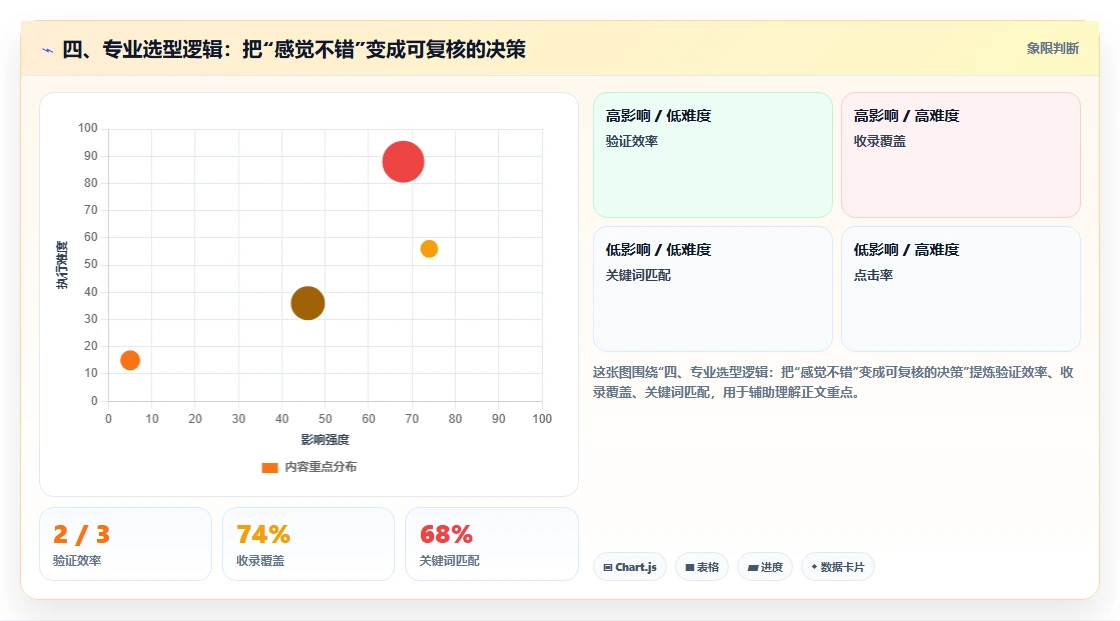Open the 低影响 / 高难度 quadrant card
Viewport: 1120px width, 621px height.
(961, 289)
